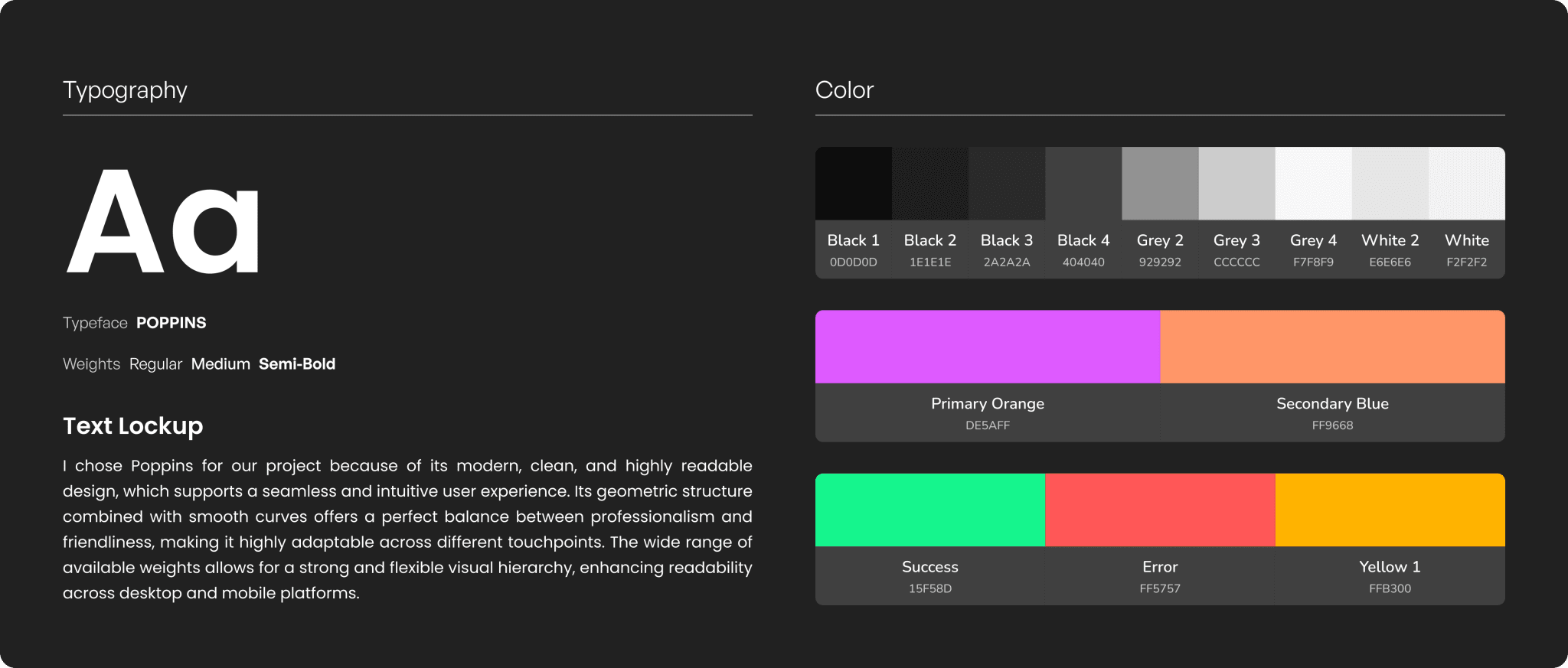Click the Secondary Blue color block
Screen dimensions: 1568x668
pyautogui.click(x=1332, y=347)
